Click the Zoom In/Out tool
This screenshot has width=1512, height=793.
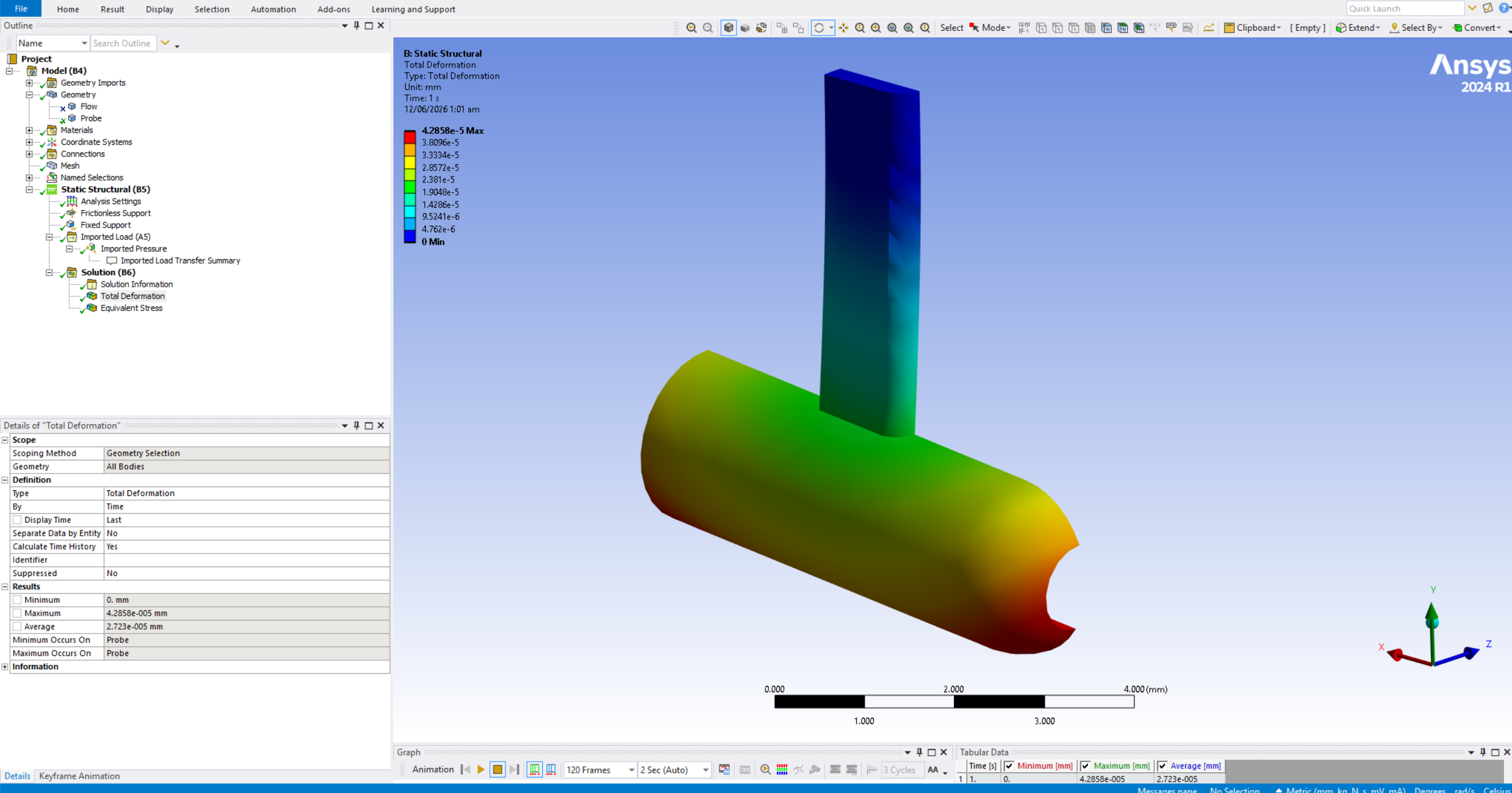[860, 28]
